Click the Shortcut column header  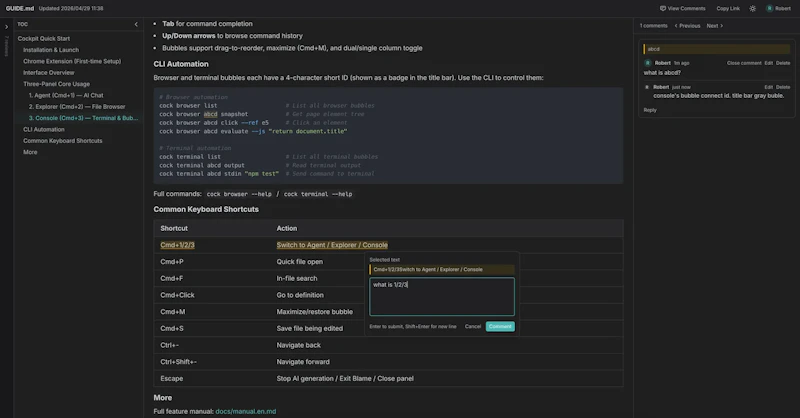coord(173,229)
